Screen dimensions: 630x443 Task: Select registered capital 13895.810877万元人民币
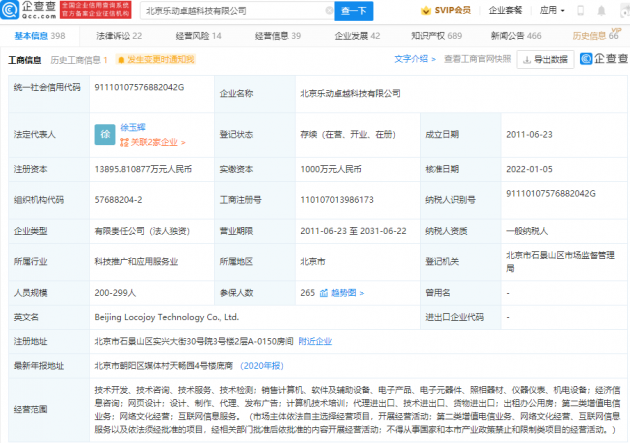point(143,169)
